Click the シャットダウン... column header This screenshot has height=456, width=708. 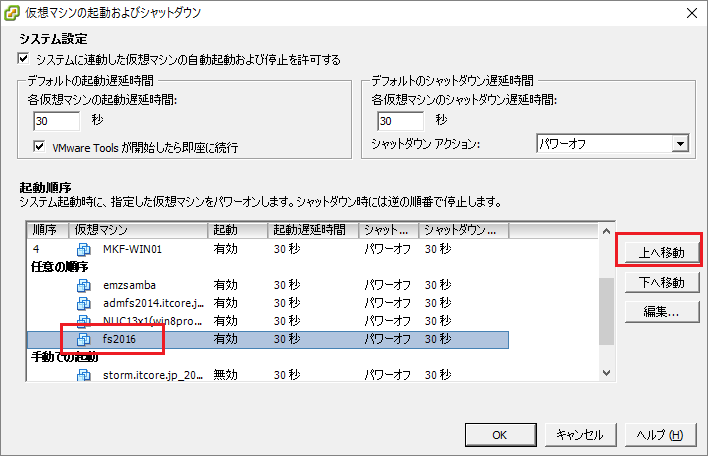point(464,230)
